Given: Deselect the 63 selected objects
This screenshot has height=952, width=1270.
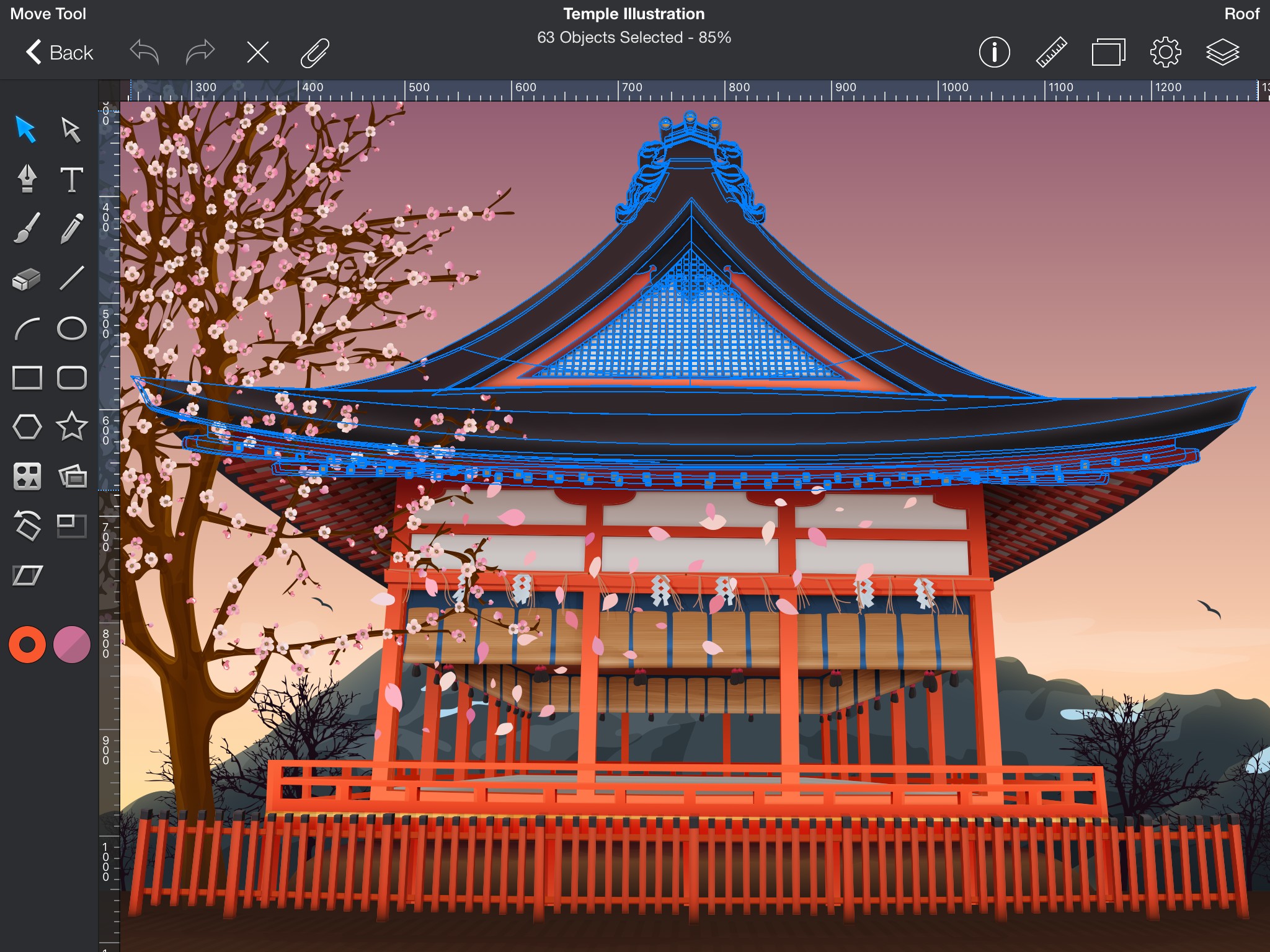Looking at the screenshot, I should (x=258, y=53).
